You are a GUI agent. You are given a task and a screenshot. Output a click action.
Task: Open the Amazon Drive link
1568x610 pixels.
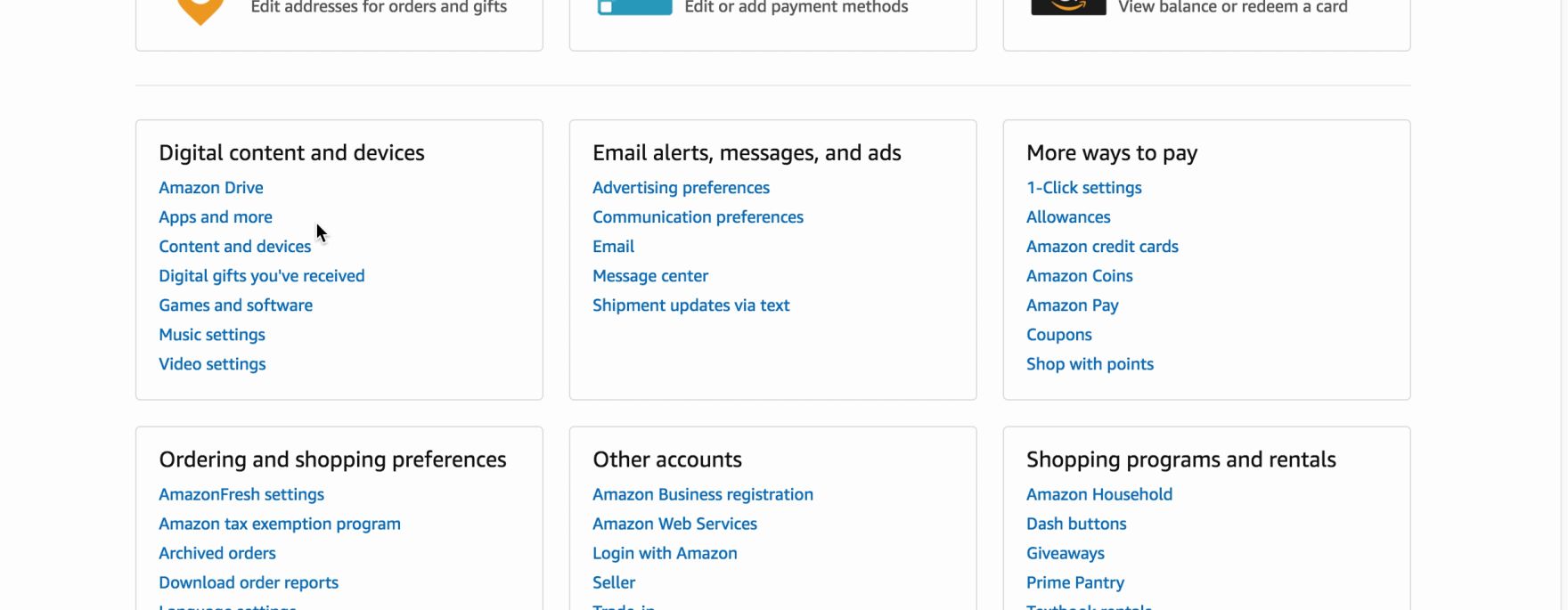(211, 188)
